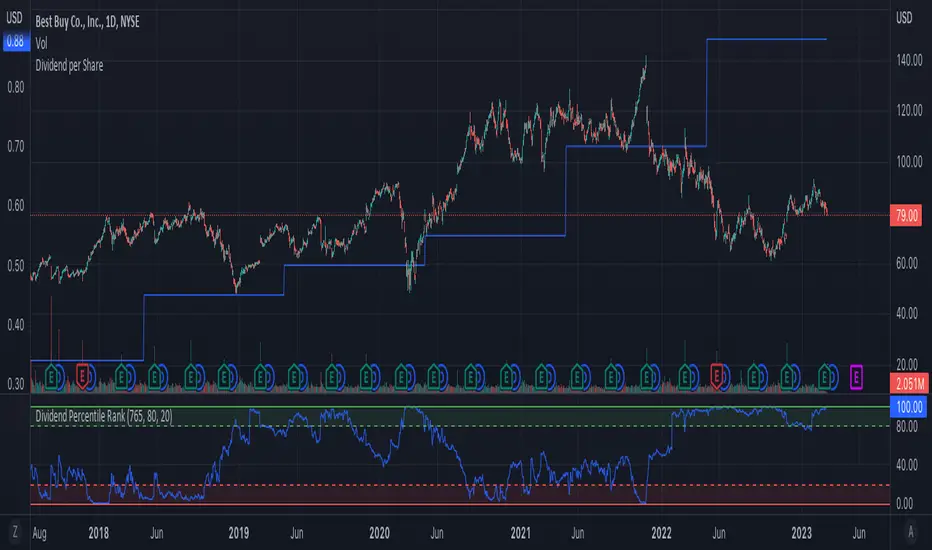The width and height of the screenshot is (932, 550).
Task: Click the purple upcoming earnings E marker
Action: point(856,377)
